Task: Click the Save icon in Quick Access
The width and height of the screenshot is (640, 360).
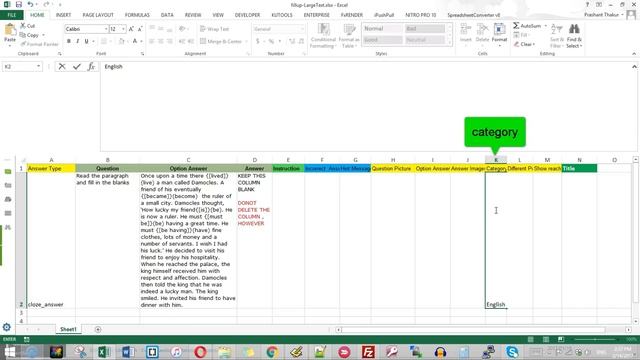Action: 19,4
